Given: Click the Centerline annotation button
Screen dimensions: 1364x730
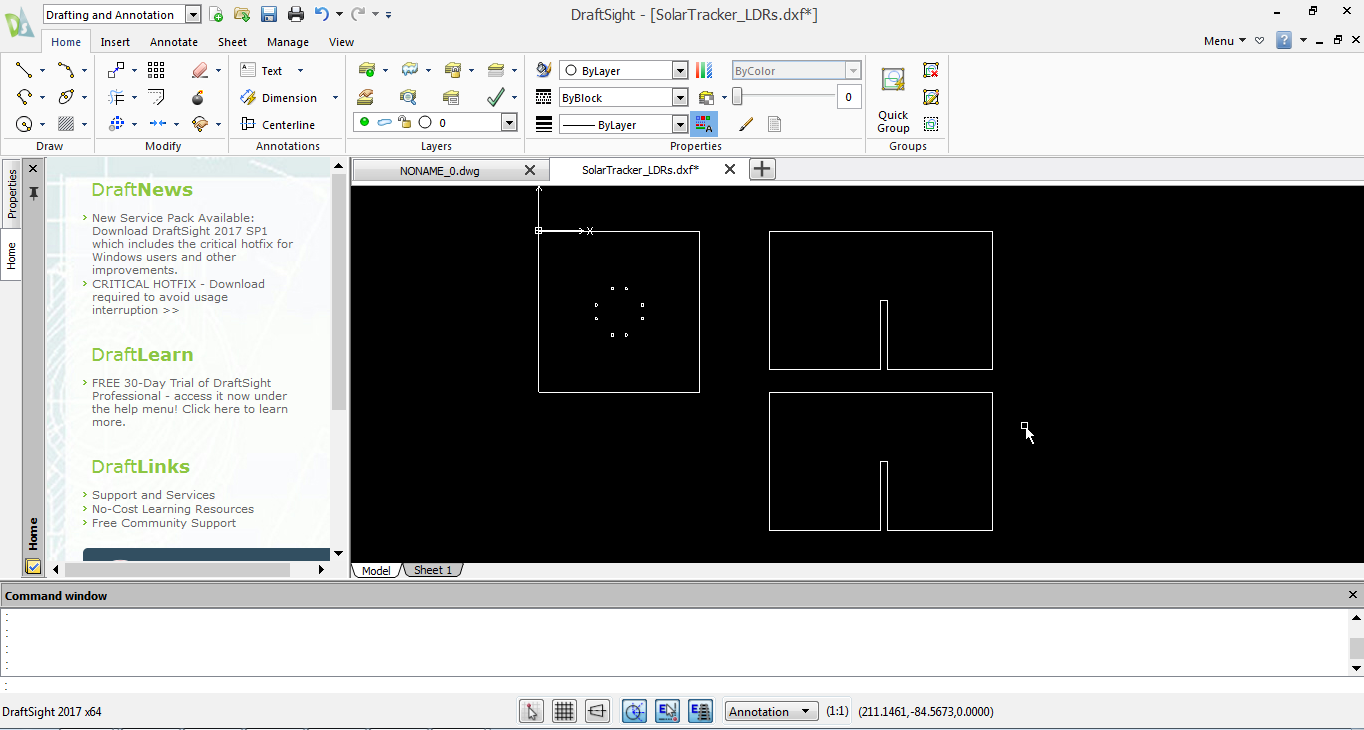Looking at the screenshot, I should click(277, 125).
